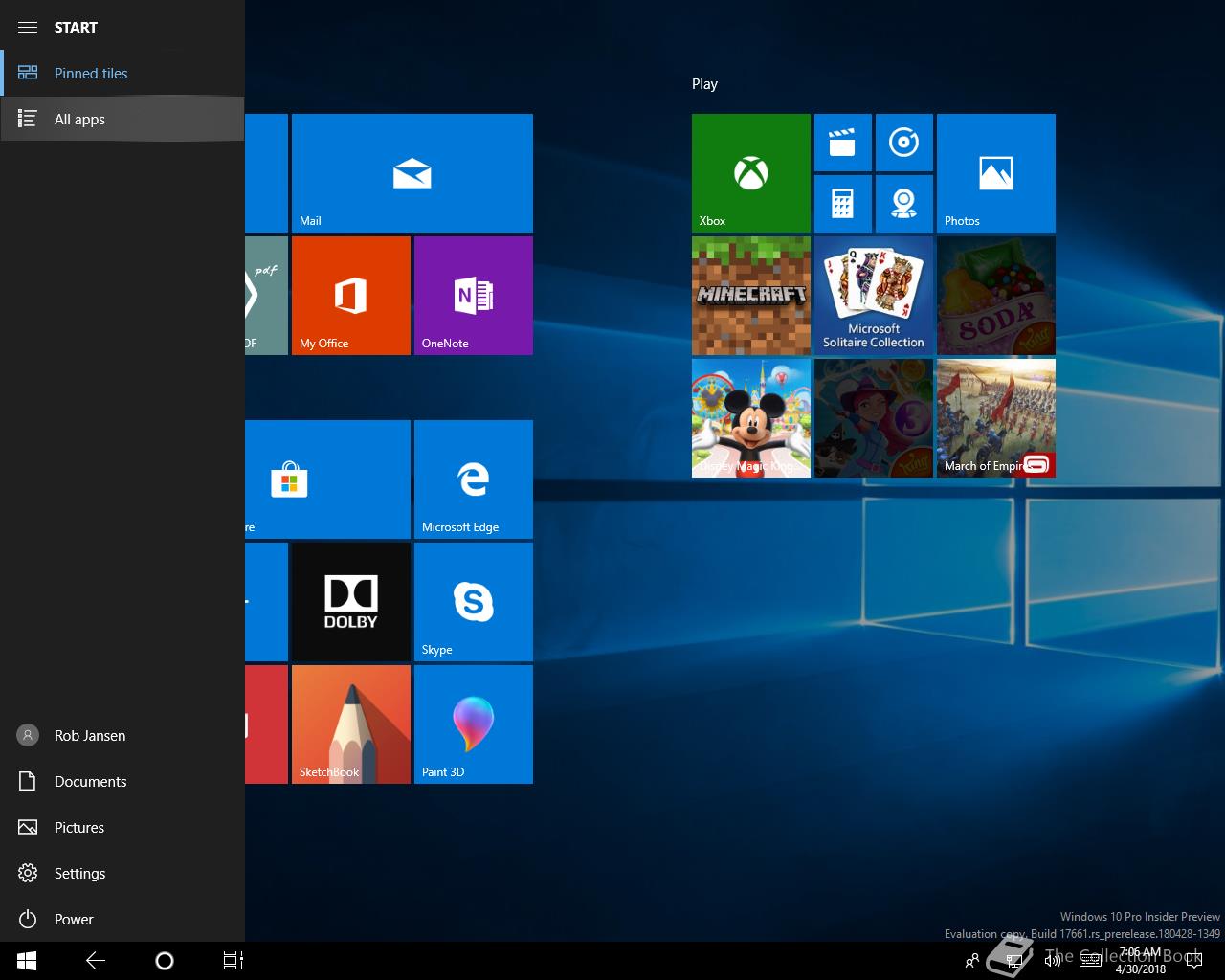1225x980 pixels.
Task: Open Maps small tile
Action: (904, 204)
